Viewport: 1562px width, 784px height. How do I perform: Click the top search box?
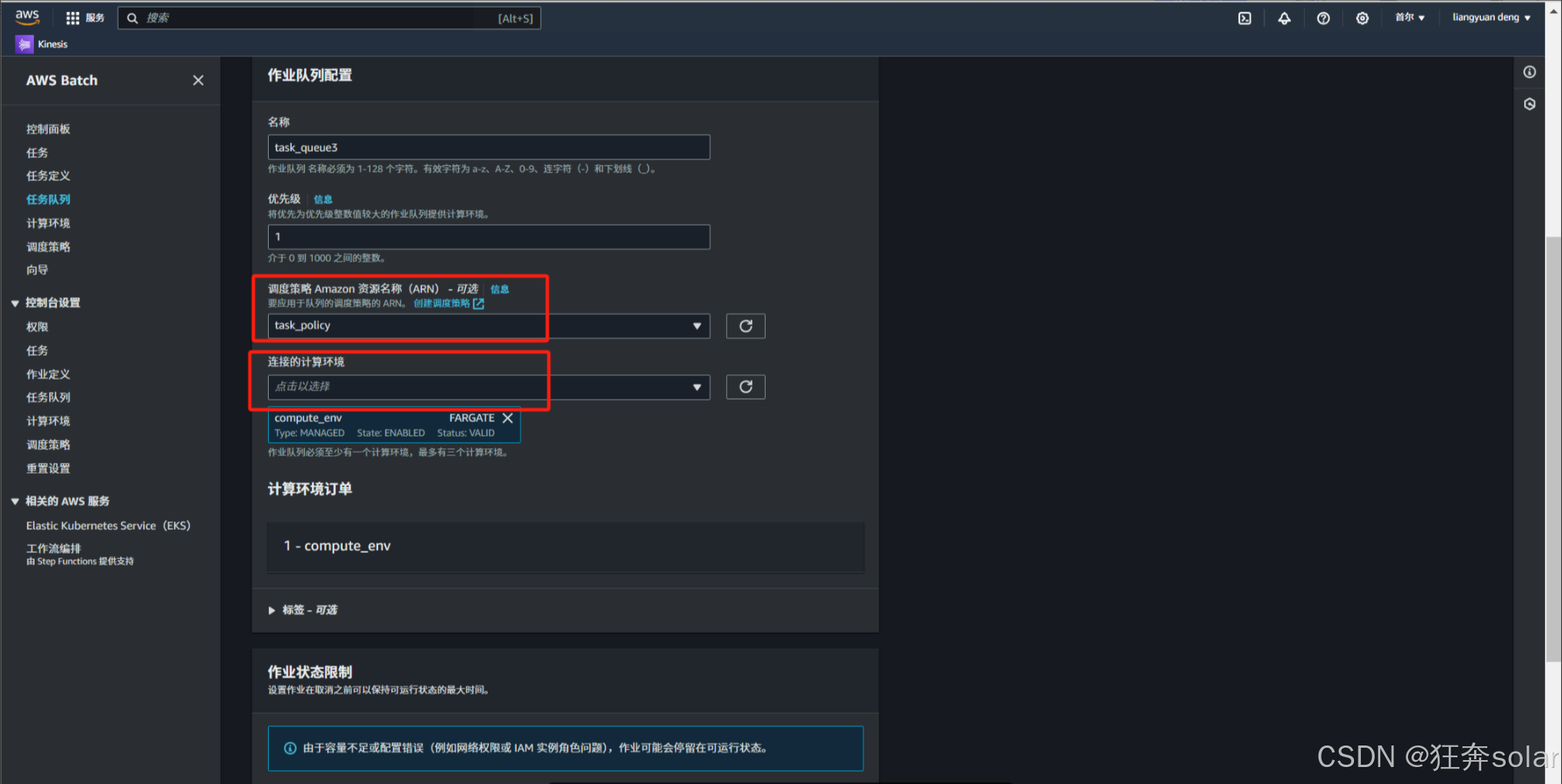pos(329,18)
